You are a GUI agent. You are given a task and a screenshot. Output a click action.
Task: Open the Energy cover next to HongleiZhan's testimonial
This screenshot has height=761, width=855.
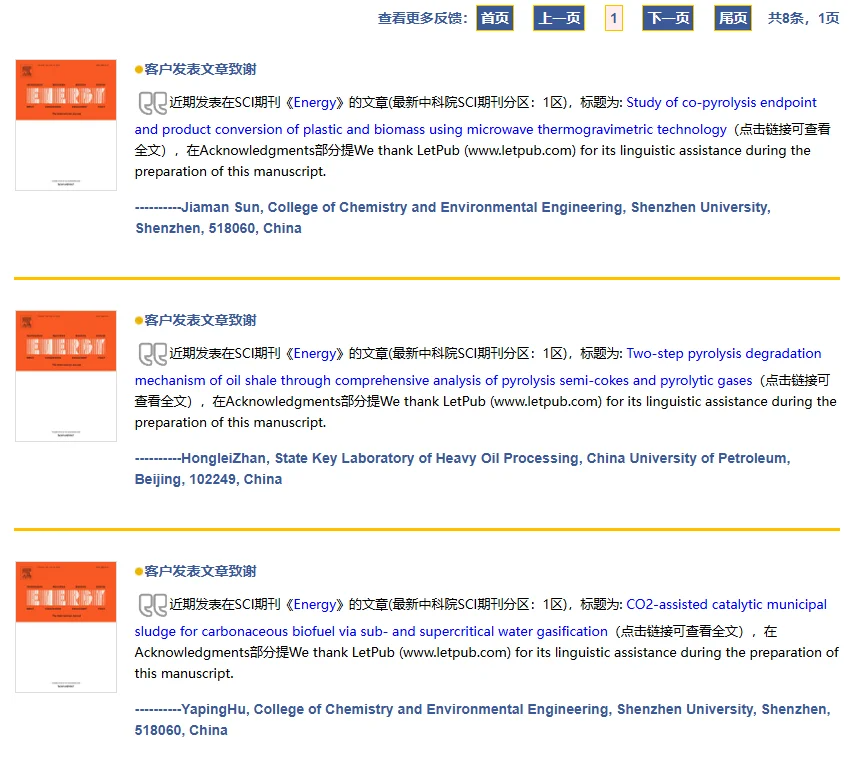tap(65, 375)
